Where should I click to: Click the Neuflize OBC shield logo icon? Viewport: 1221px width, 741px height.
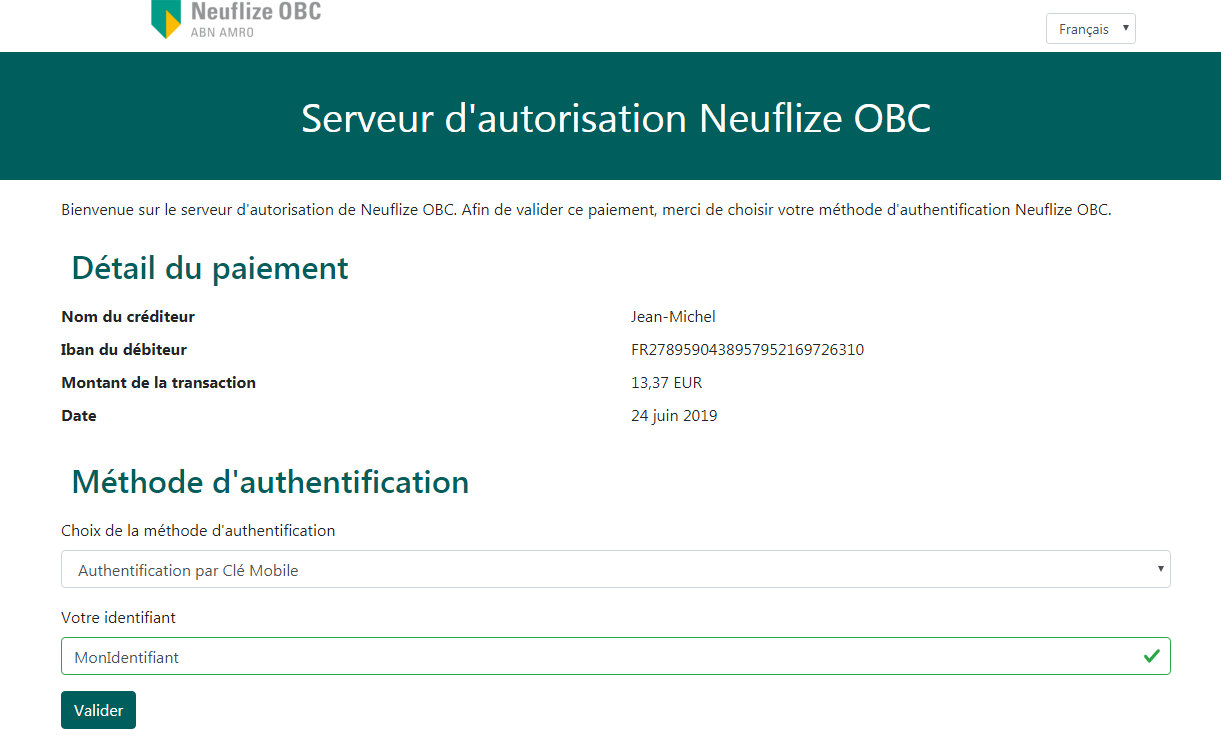(x=166, y=19)
